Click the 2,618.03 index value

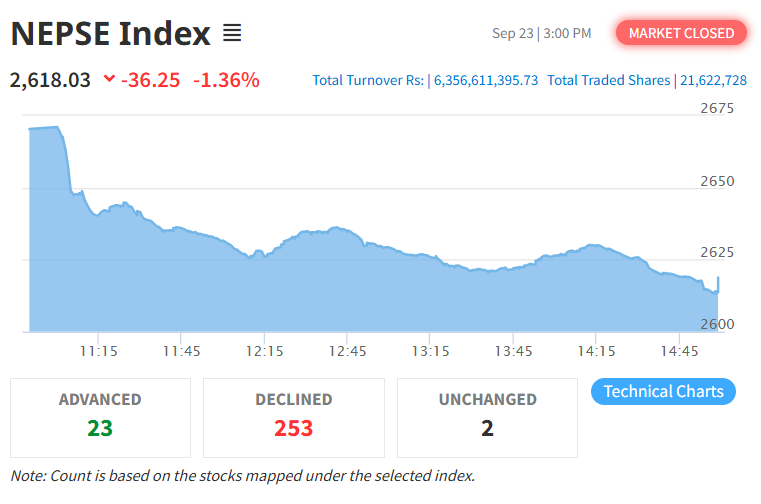pos(50,80)
